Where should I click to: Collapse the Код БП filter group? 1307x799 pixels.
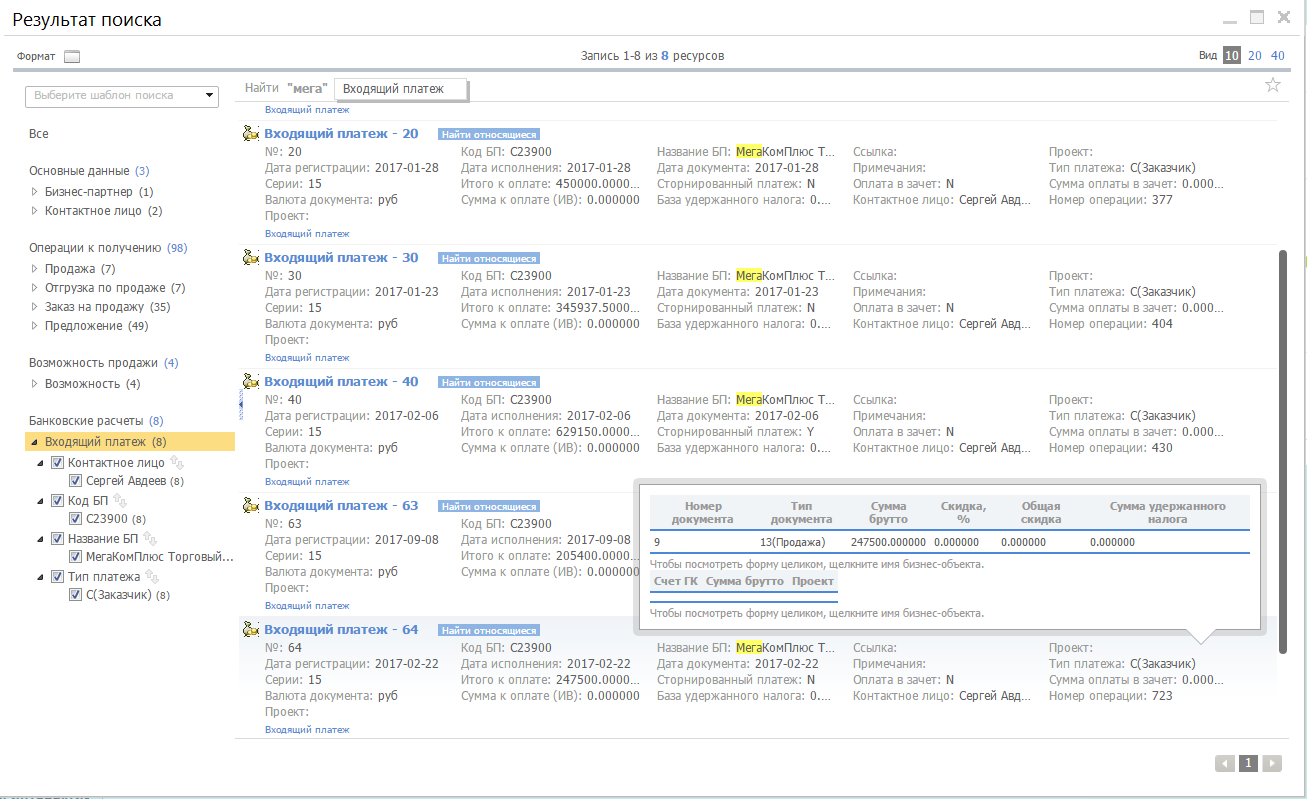tap(41, 501)
